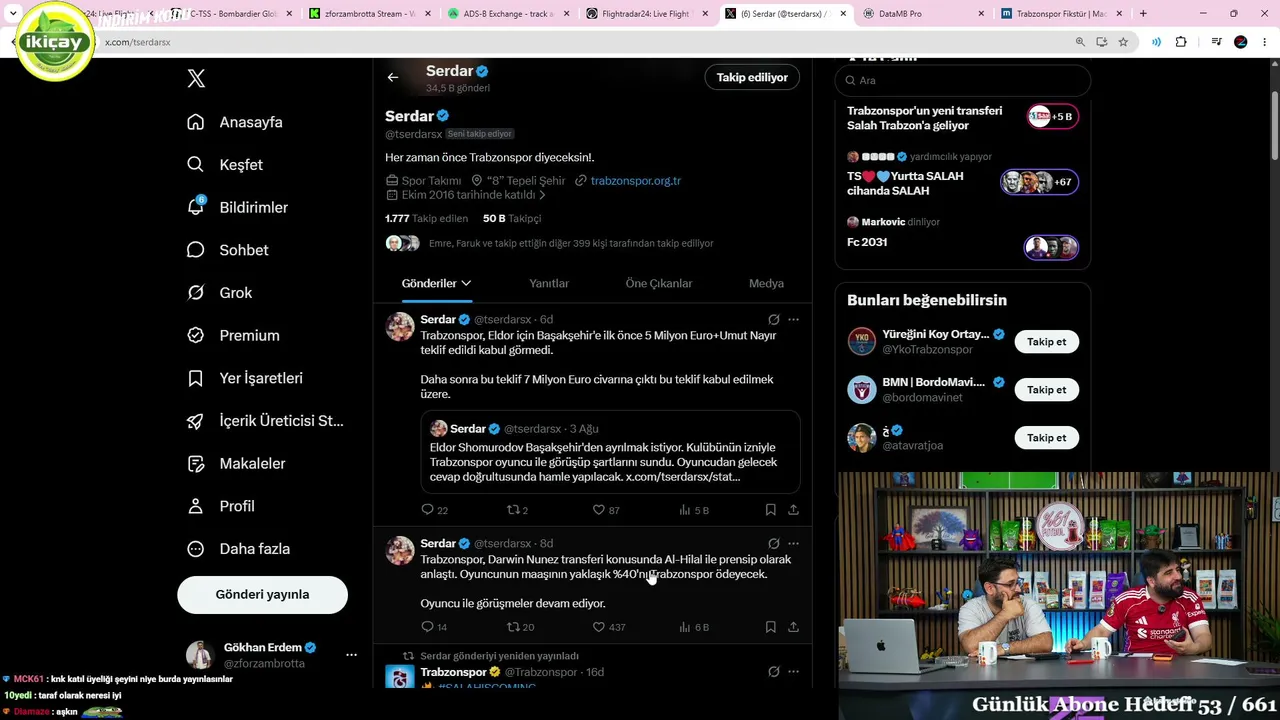The image size is (1280, 720).
Task: Open the 1.777 Takip edilen list
Action: pyautogui.click(x=426, y=218)
